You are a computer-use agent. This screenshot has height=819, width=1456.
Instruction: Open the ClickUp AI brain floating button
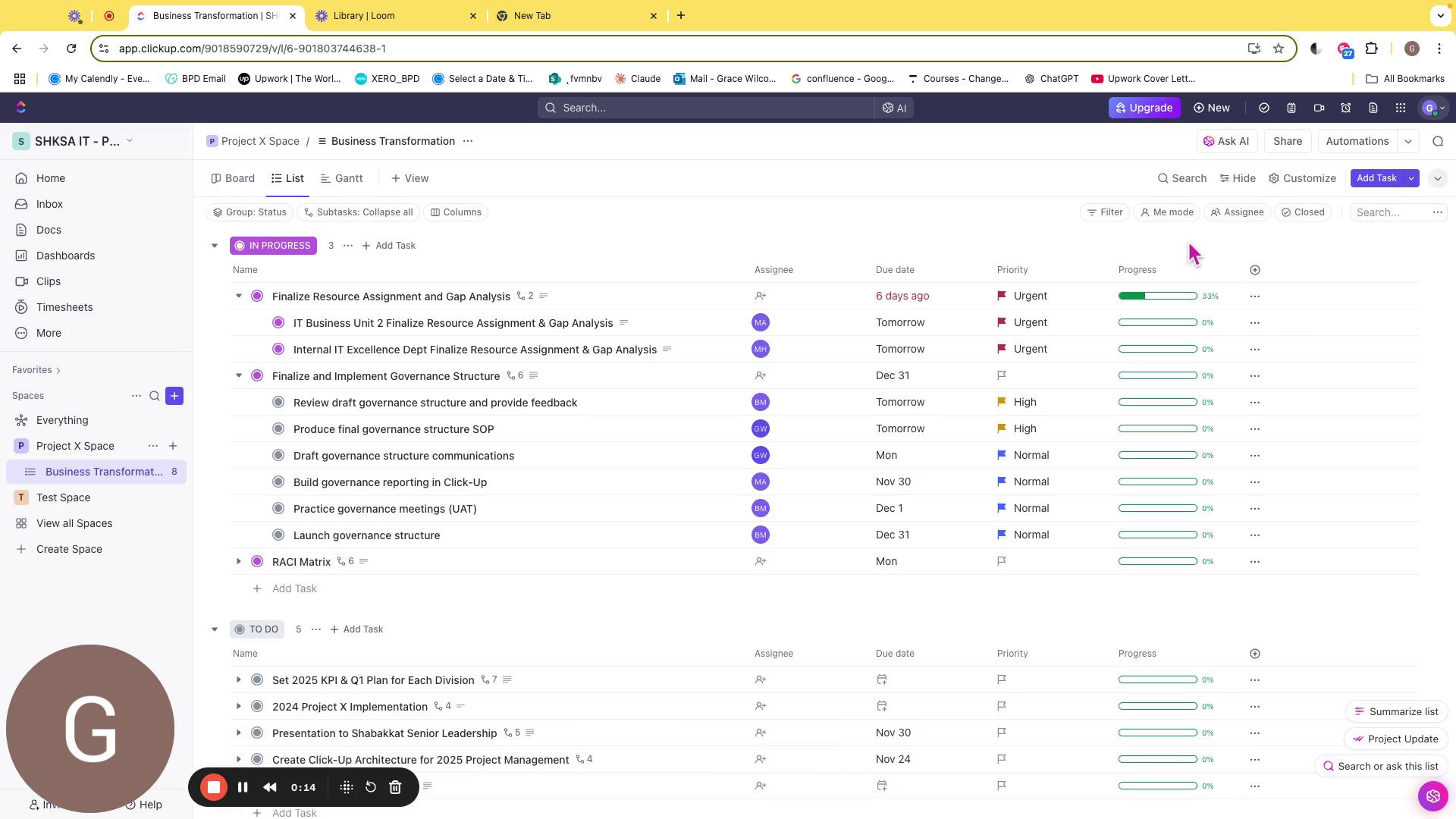coord(1432,795)
